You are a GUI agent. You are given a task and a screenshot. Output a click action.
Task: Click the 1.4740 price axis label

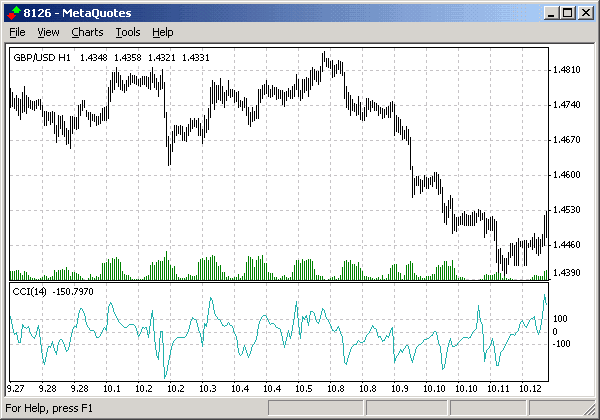point(567,105)
